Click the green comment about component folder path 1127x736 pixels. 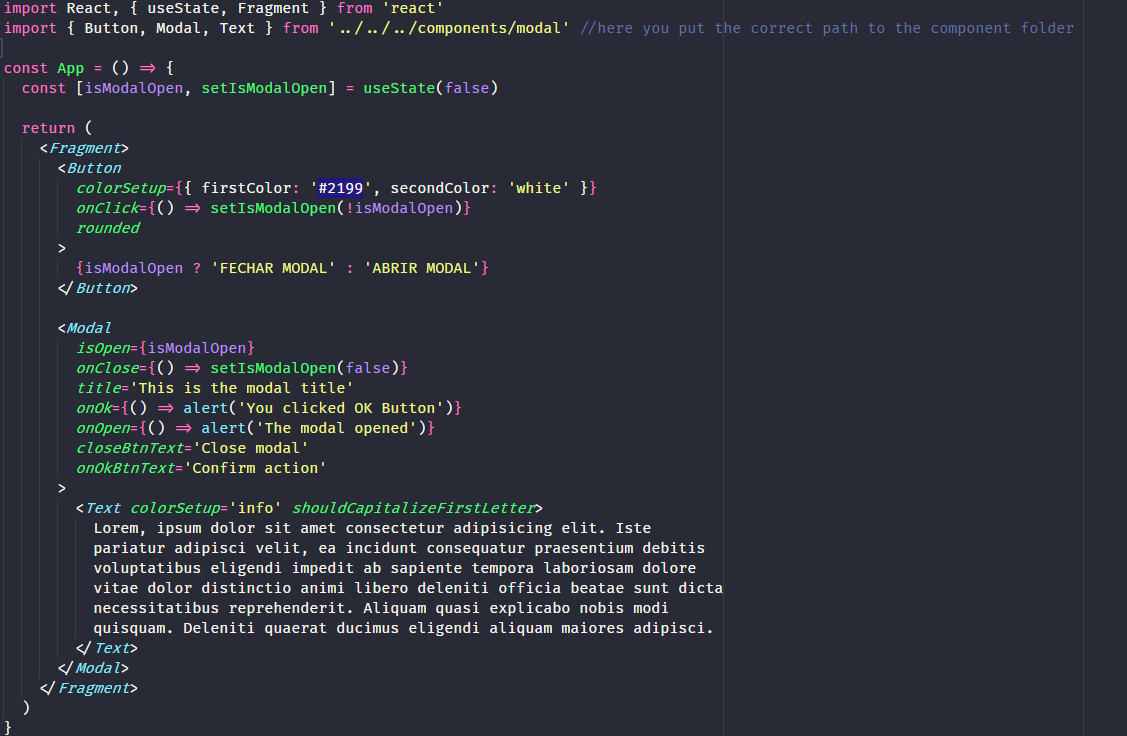[820, 27]
